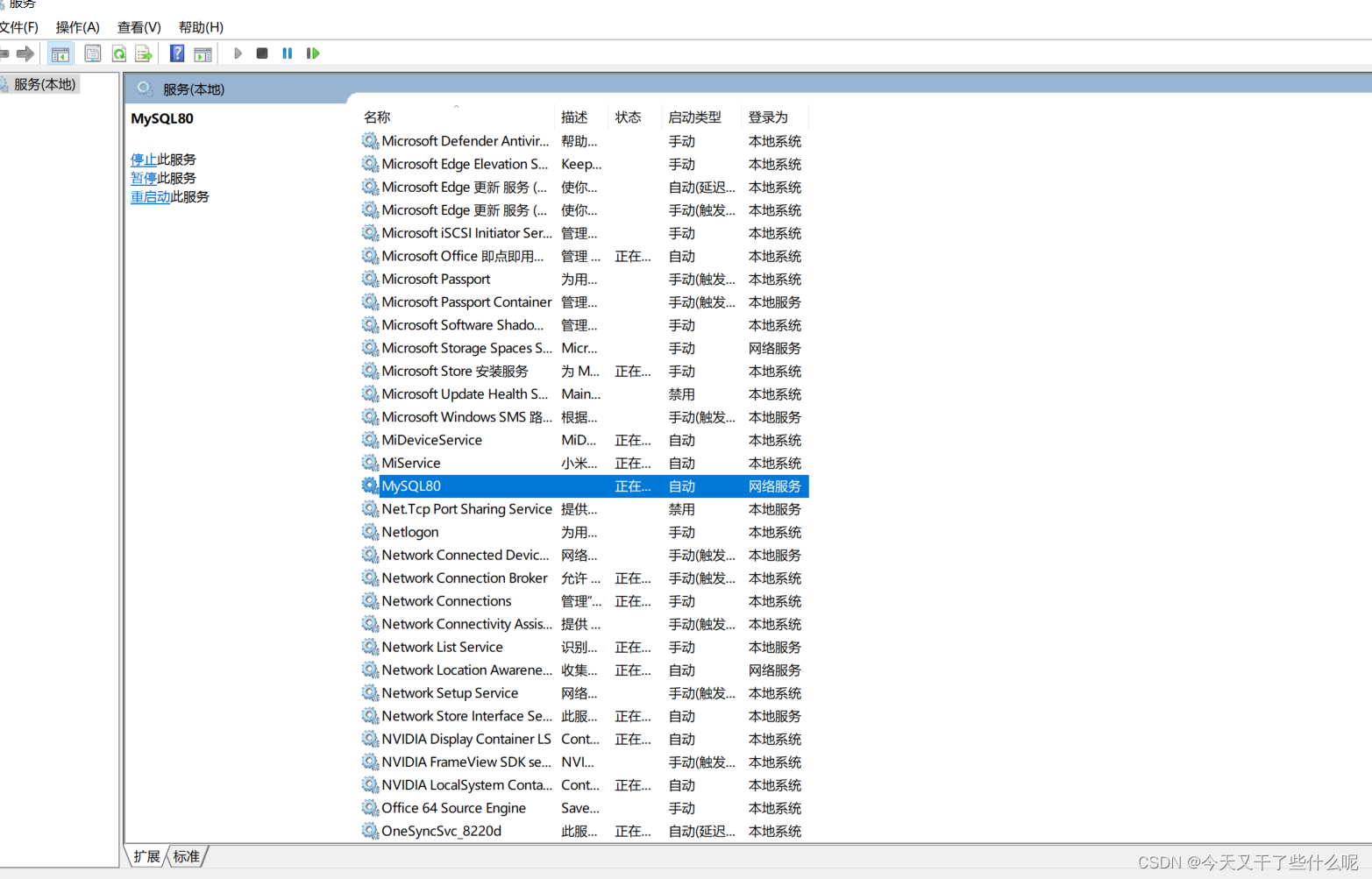
Task: Open the Properties toolbar icon
Action: click(x=92, y=53)
